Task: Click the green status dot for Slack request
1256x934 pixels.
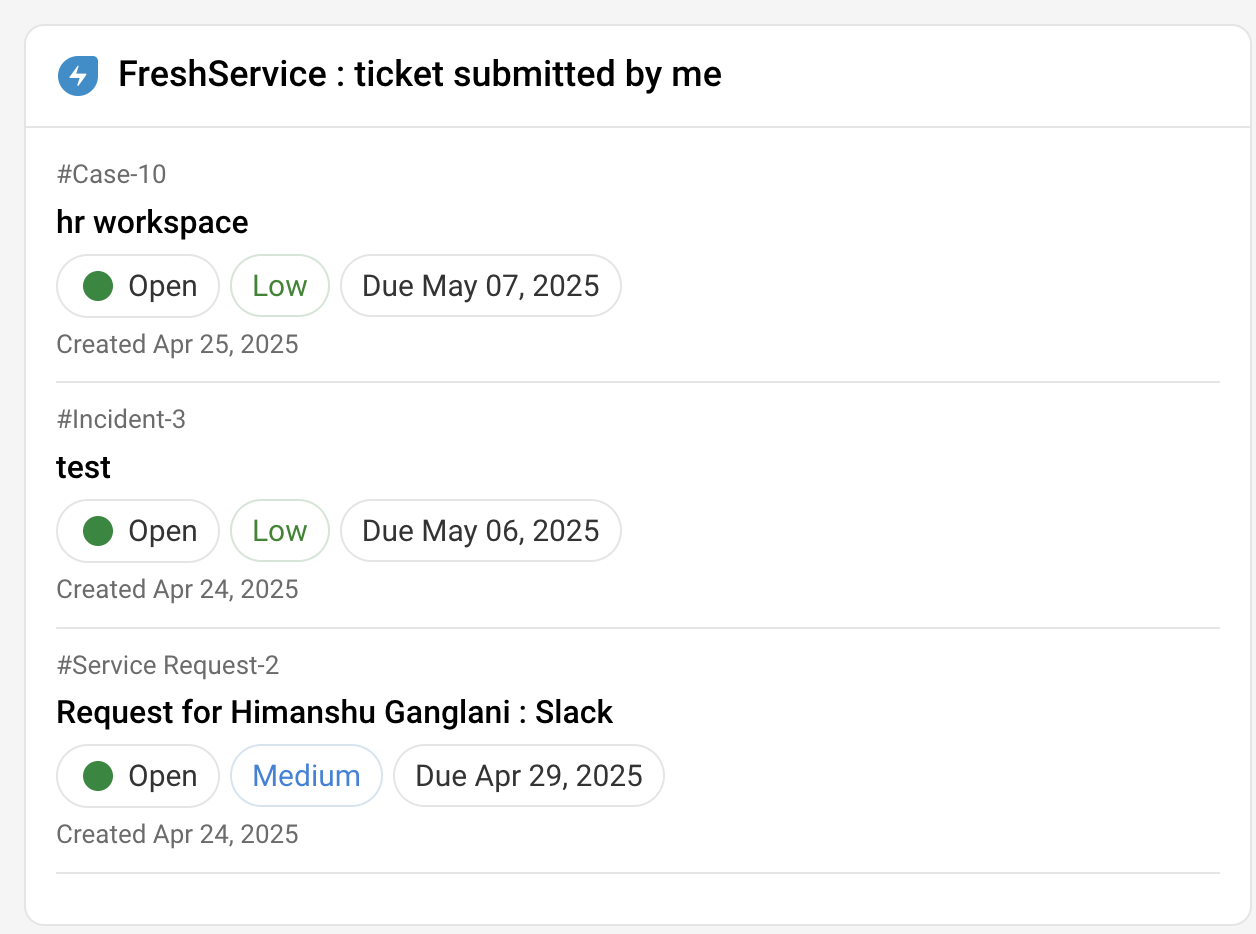Action: tap(98, 776)
